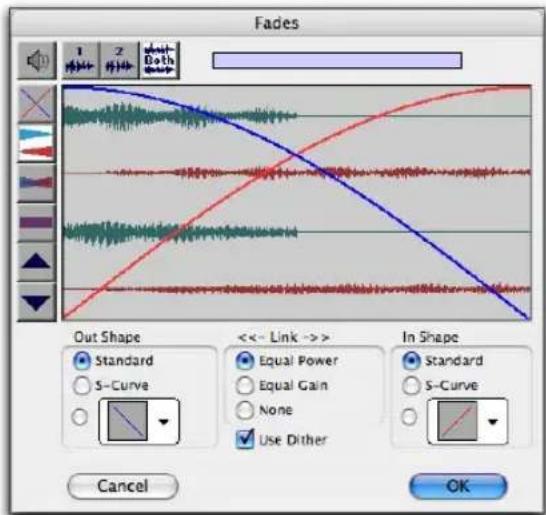
Task: Open the In Shape preset curve dropdown
Action: (492, 422)
